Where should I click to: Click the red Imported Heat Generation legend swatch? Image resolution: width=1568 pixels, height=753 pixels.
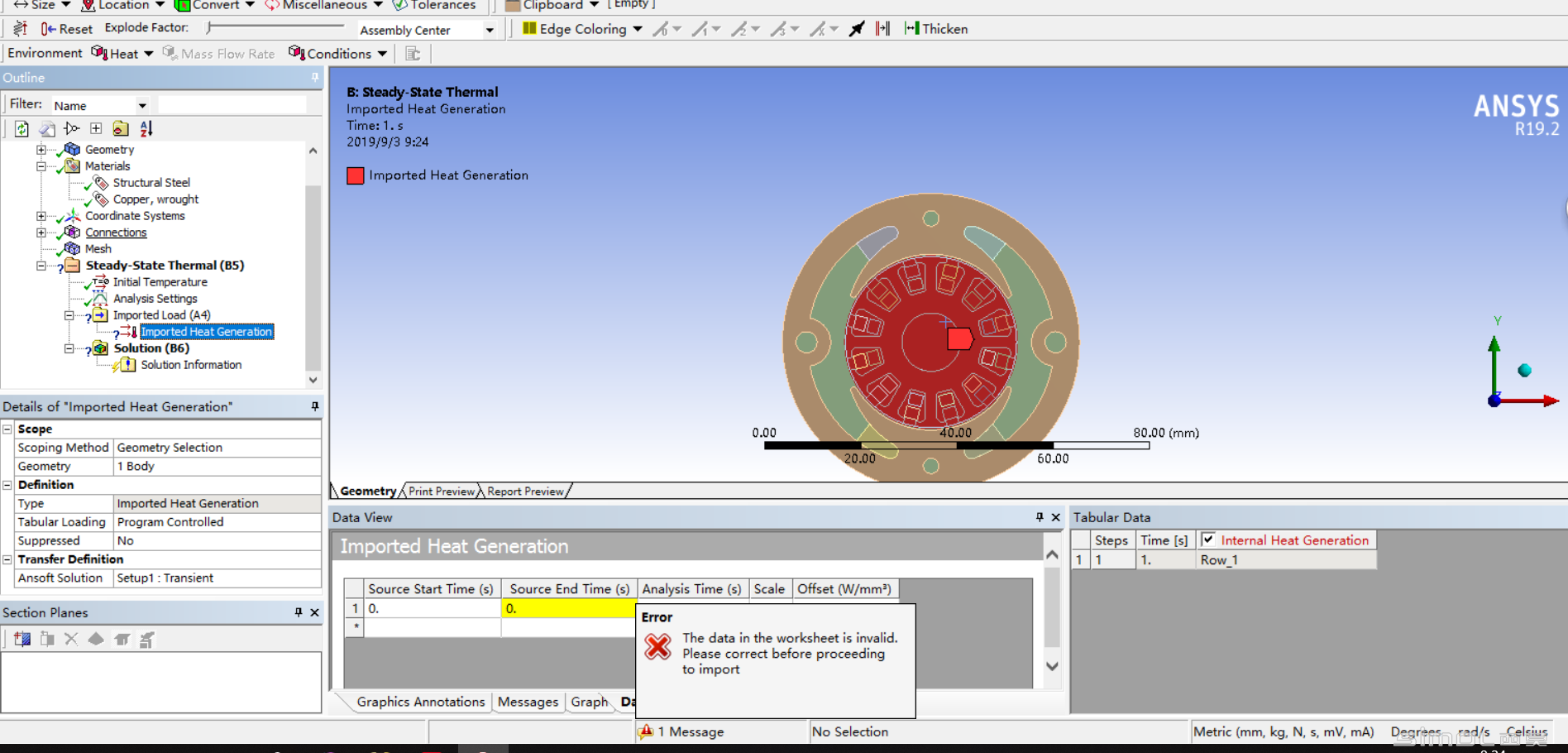coord(356,175)
